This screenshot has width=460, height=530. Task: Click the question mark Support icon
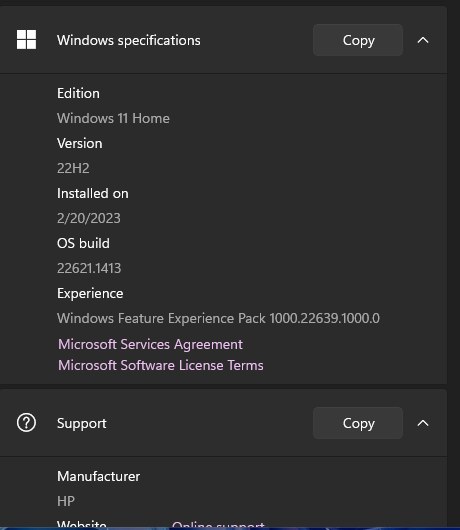click(x=26, y=423)
